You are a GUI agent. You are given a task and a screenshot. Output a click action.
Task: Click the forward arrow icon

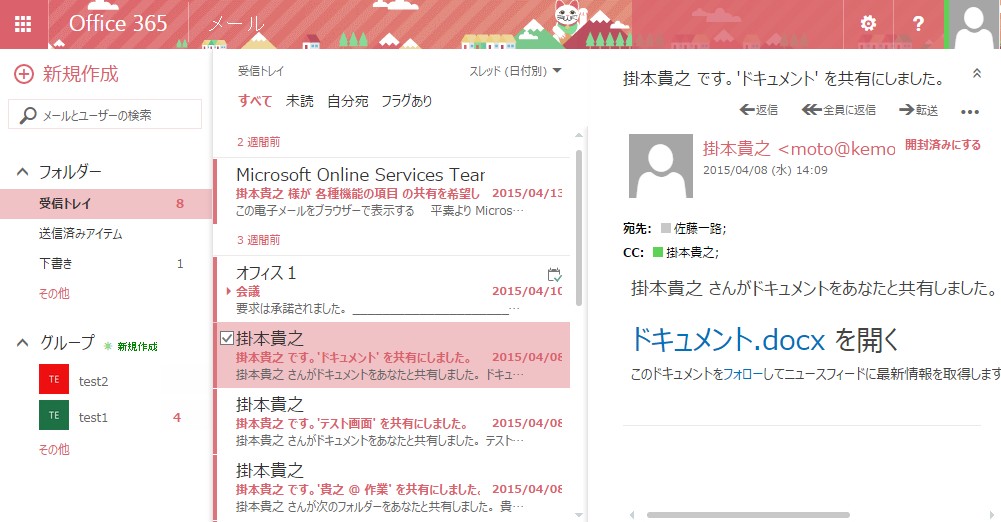907,110
